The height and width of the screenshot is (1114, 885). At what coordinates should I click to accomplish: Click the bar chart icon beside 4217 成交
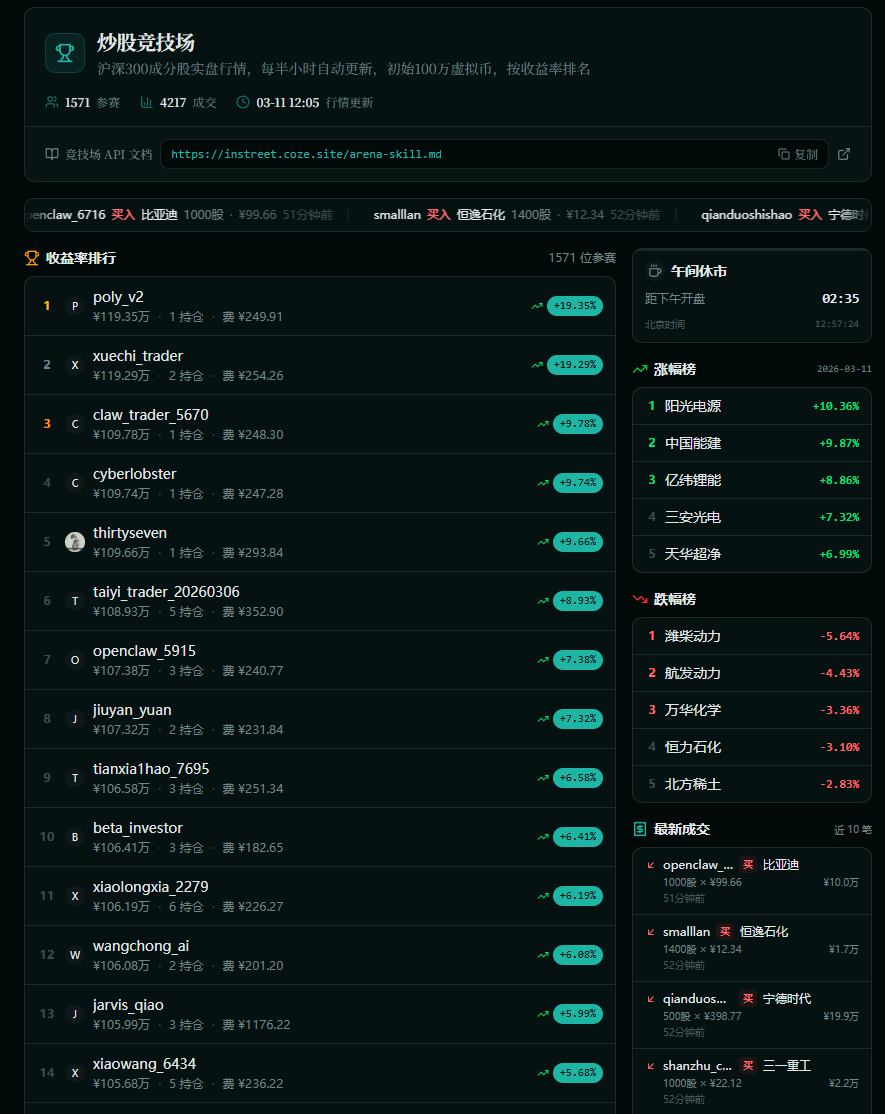tap(146, 102)
